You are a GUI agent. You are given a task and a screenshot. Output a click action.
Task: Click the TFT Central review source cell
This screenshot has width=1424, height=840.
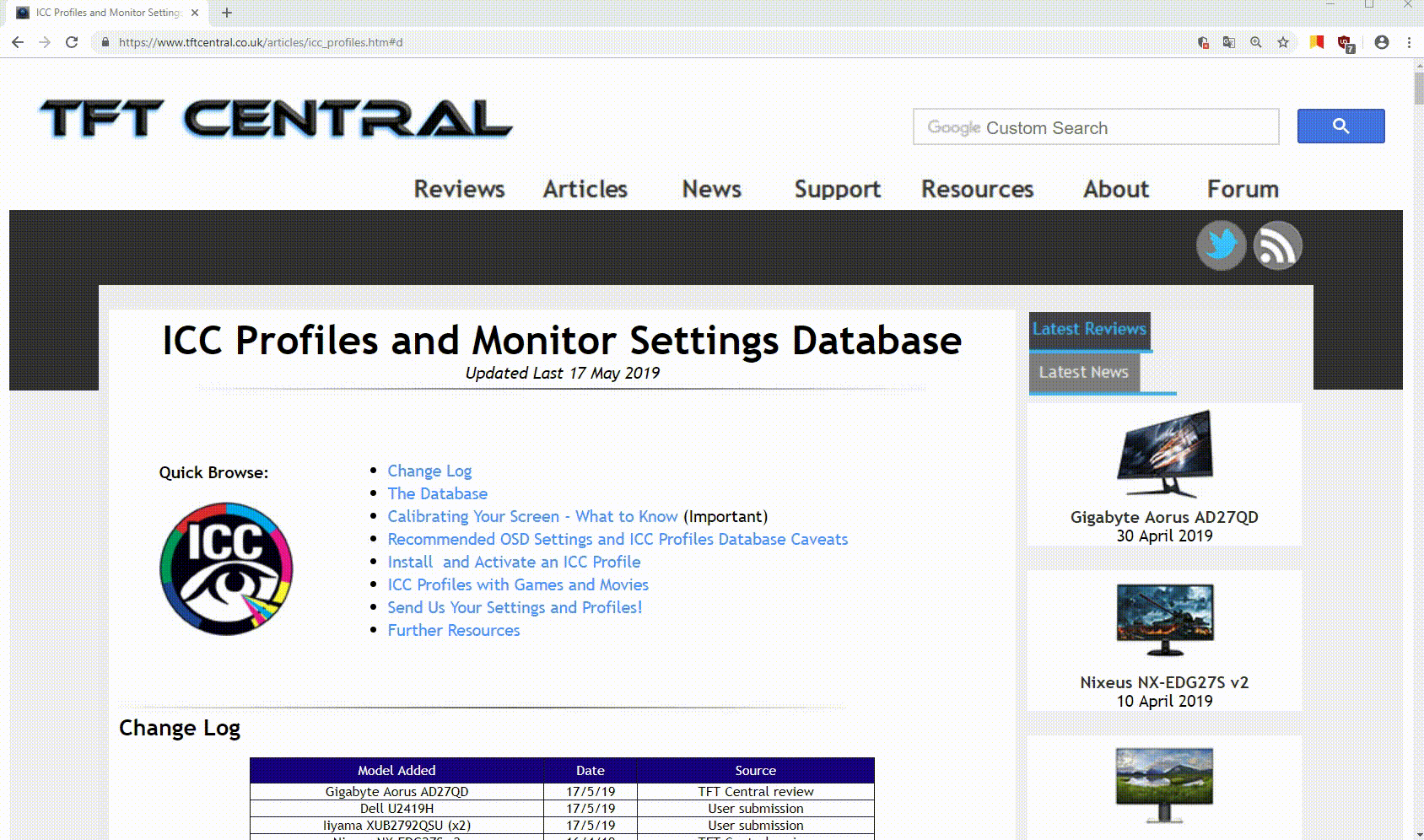click(x=756, y=791)
